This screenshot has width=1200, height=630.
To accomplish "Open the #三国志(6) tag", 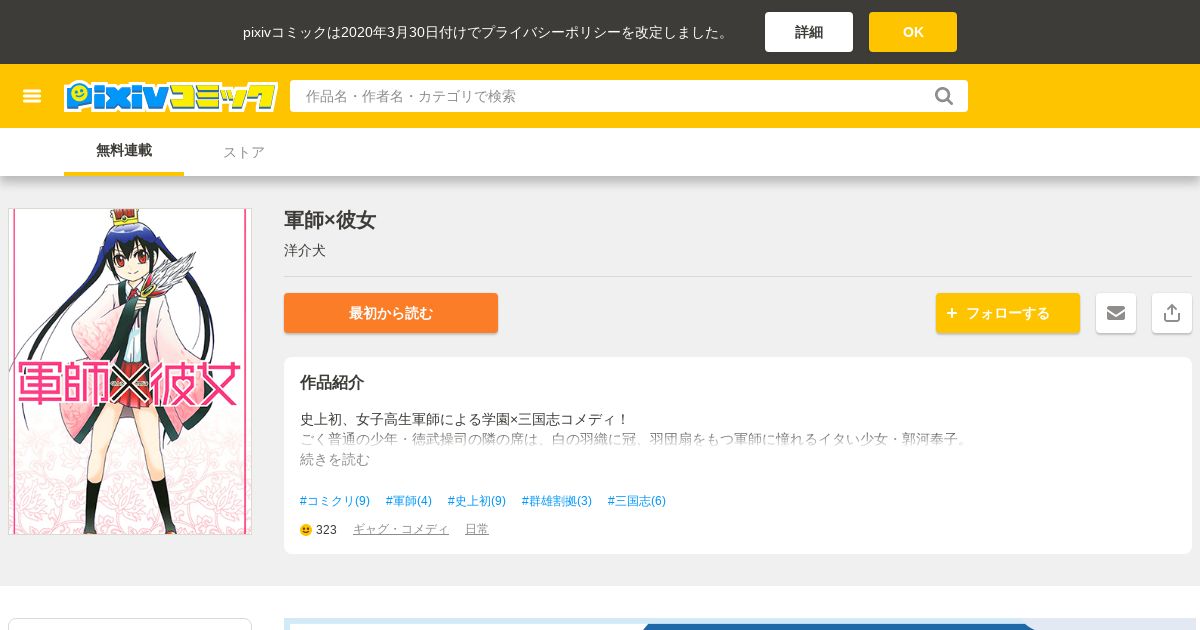I will pos(637,501).
